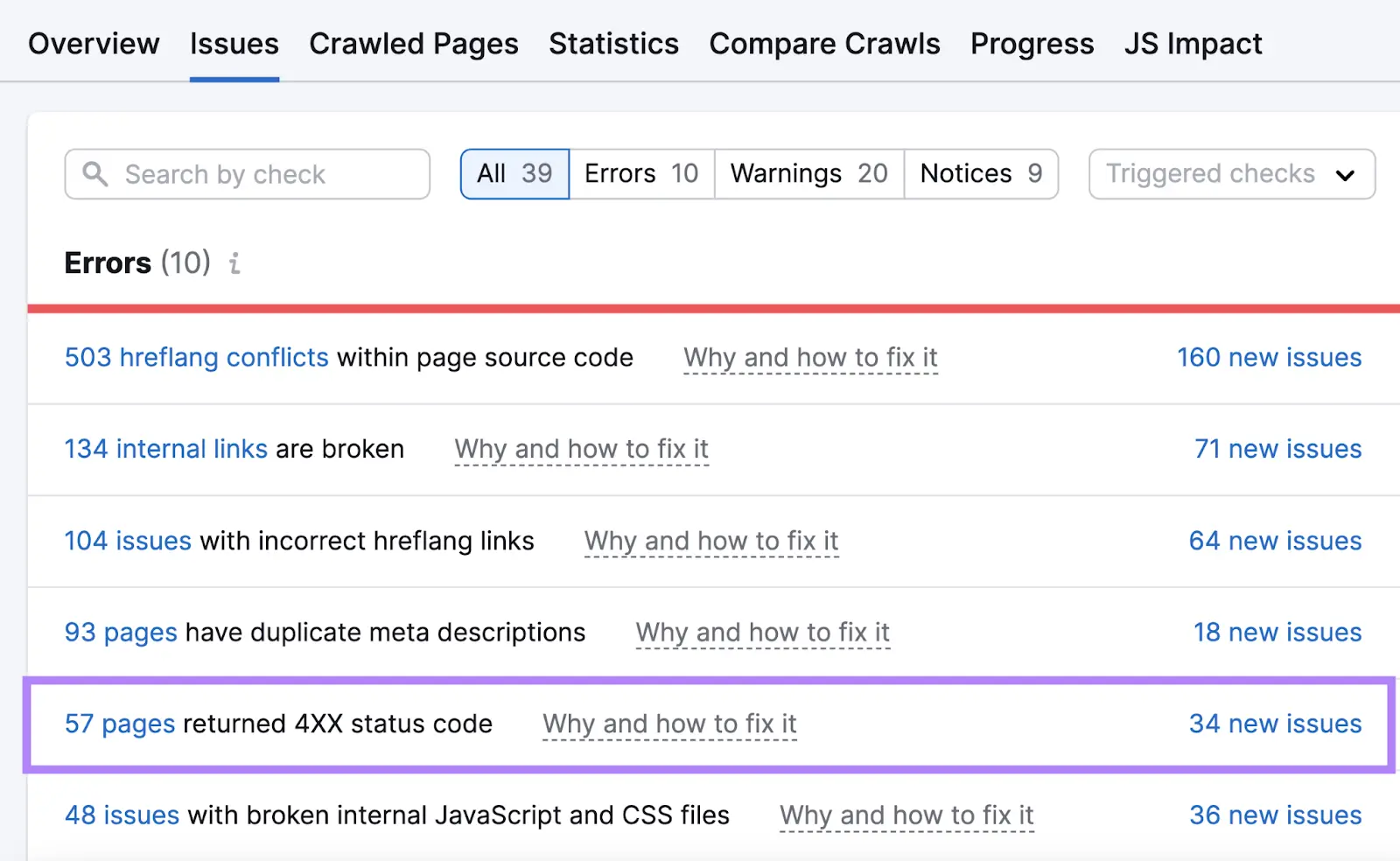Click the chevron on Triggered checks
1400x861 pixels.
pyautogui.click(x=1345, y=174)
